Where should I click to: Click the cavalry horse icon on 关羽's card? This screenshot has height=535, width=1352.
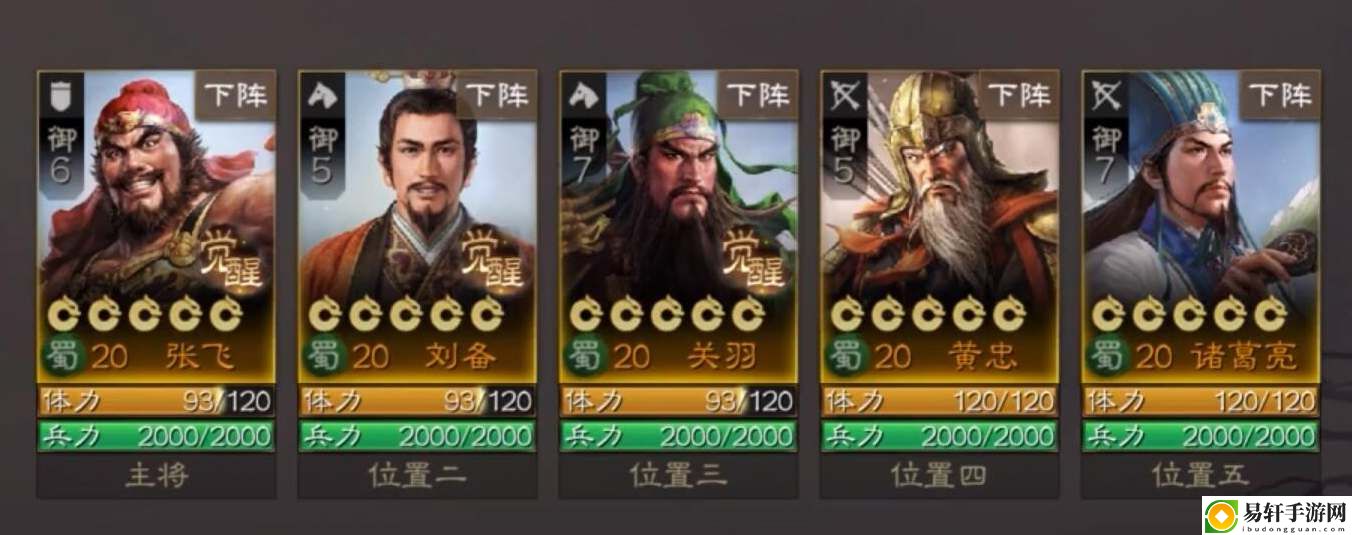582,97
